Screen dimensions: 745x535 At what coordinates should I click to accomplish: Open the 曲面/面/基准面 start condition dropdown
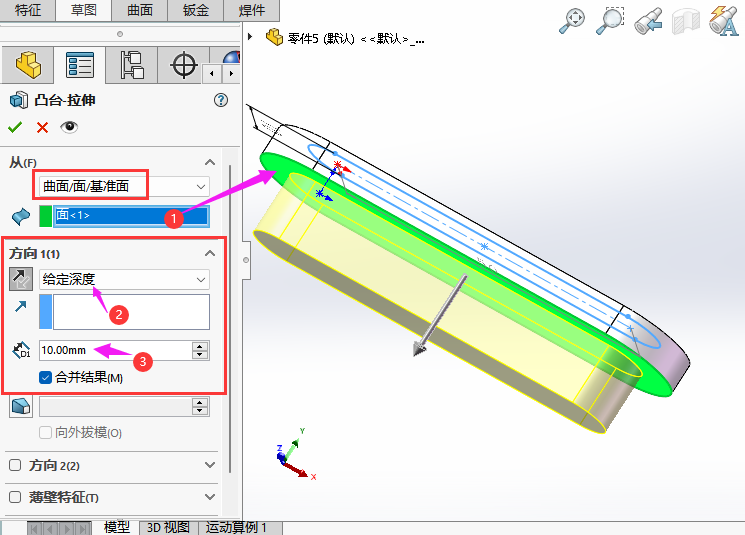tap(124, 186)
